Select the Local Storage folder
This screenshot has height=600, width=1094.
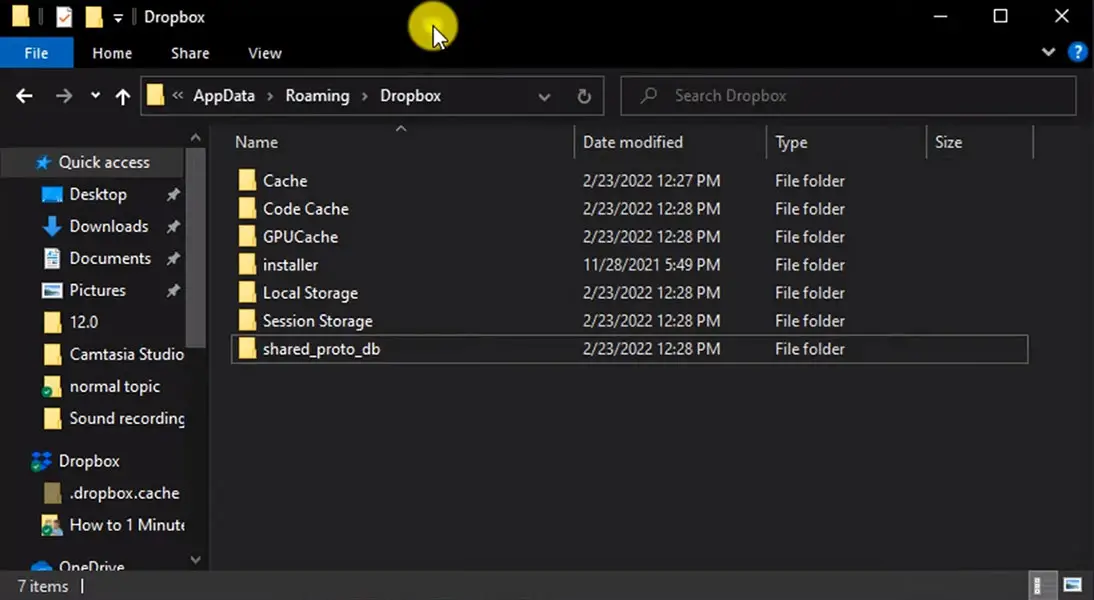point(310,293)
